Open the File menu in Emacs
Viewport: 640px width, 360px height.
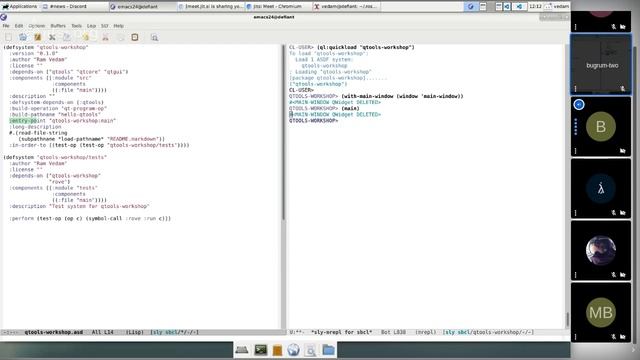(6, 26)
